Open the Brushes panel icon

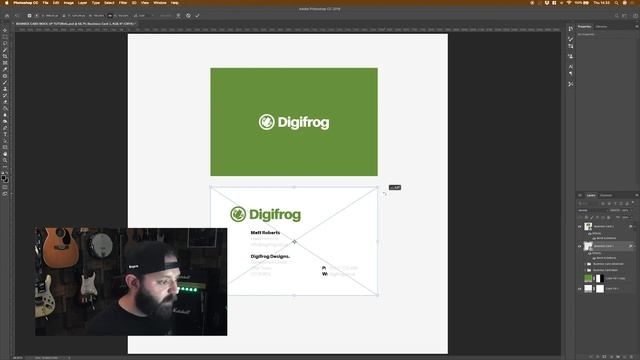coord(571,39)
